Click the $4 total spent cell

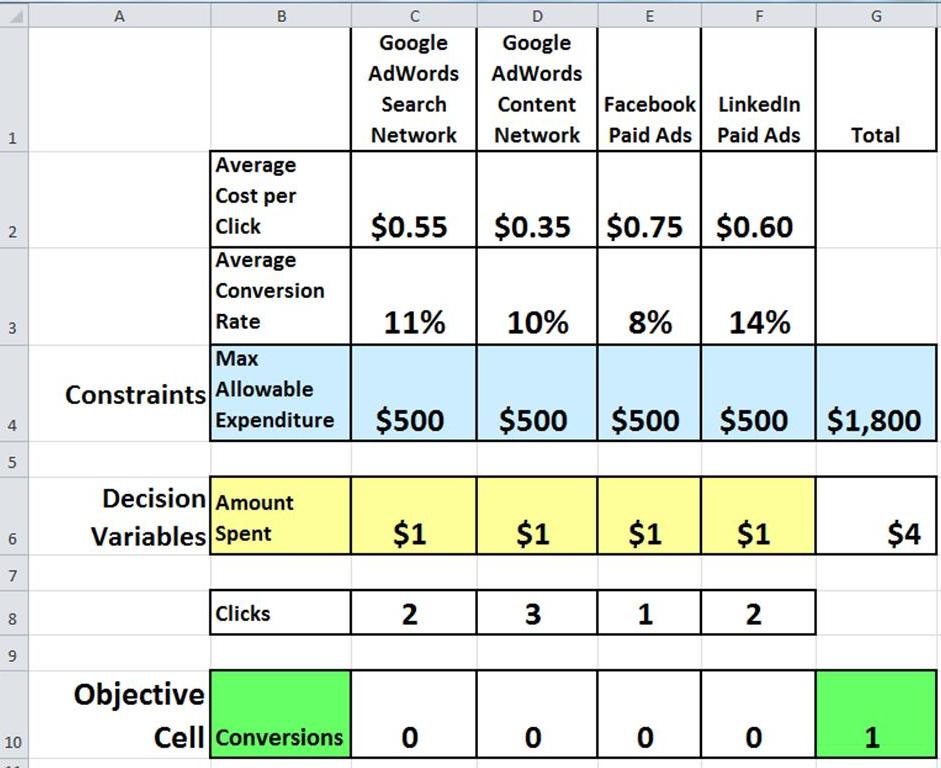(x=876, y=517)
